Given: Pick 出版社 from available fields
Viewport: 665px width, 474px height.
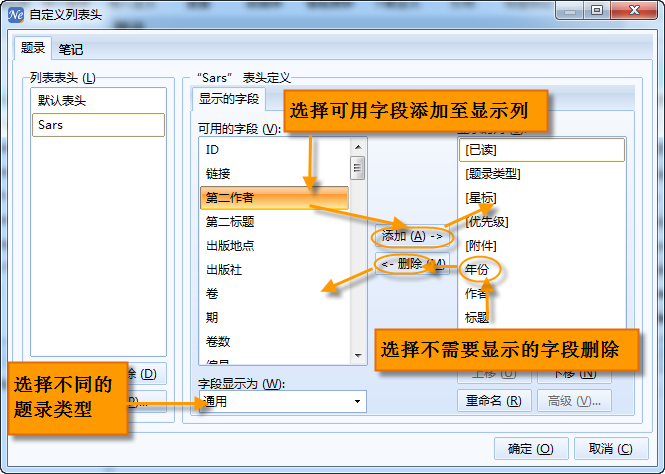Looking at the screenshot, I should pyautogui.click(x=274, y=270).
